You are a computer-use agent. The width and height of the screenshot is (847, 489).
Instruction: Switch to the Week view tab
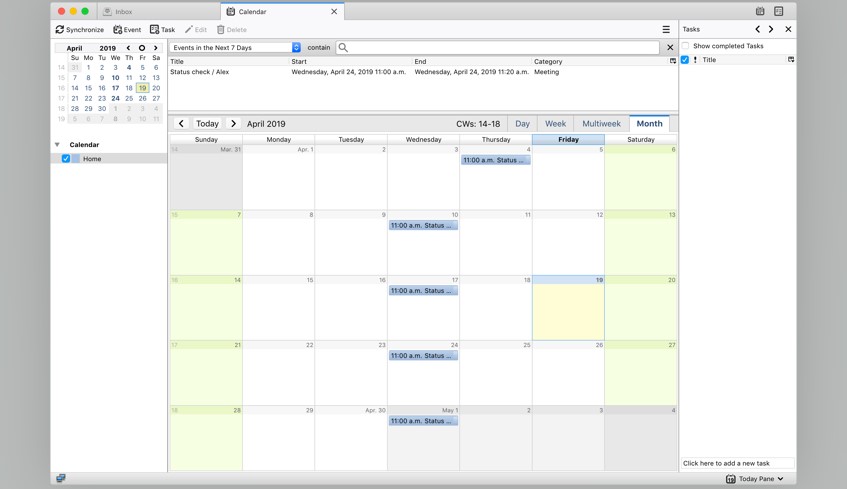(x=555, y=124)
